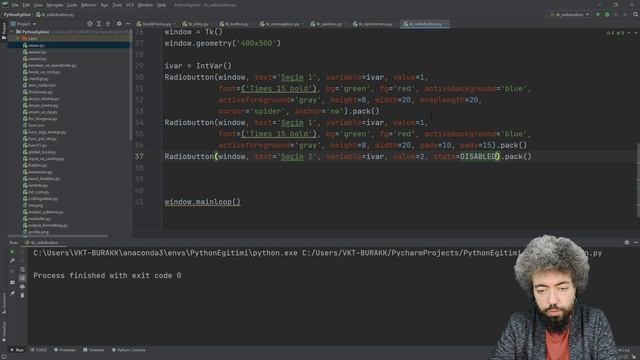This screenshot has width=640, height=360.
Task: Open the Run menu
Action: (104, 5)
